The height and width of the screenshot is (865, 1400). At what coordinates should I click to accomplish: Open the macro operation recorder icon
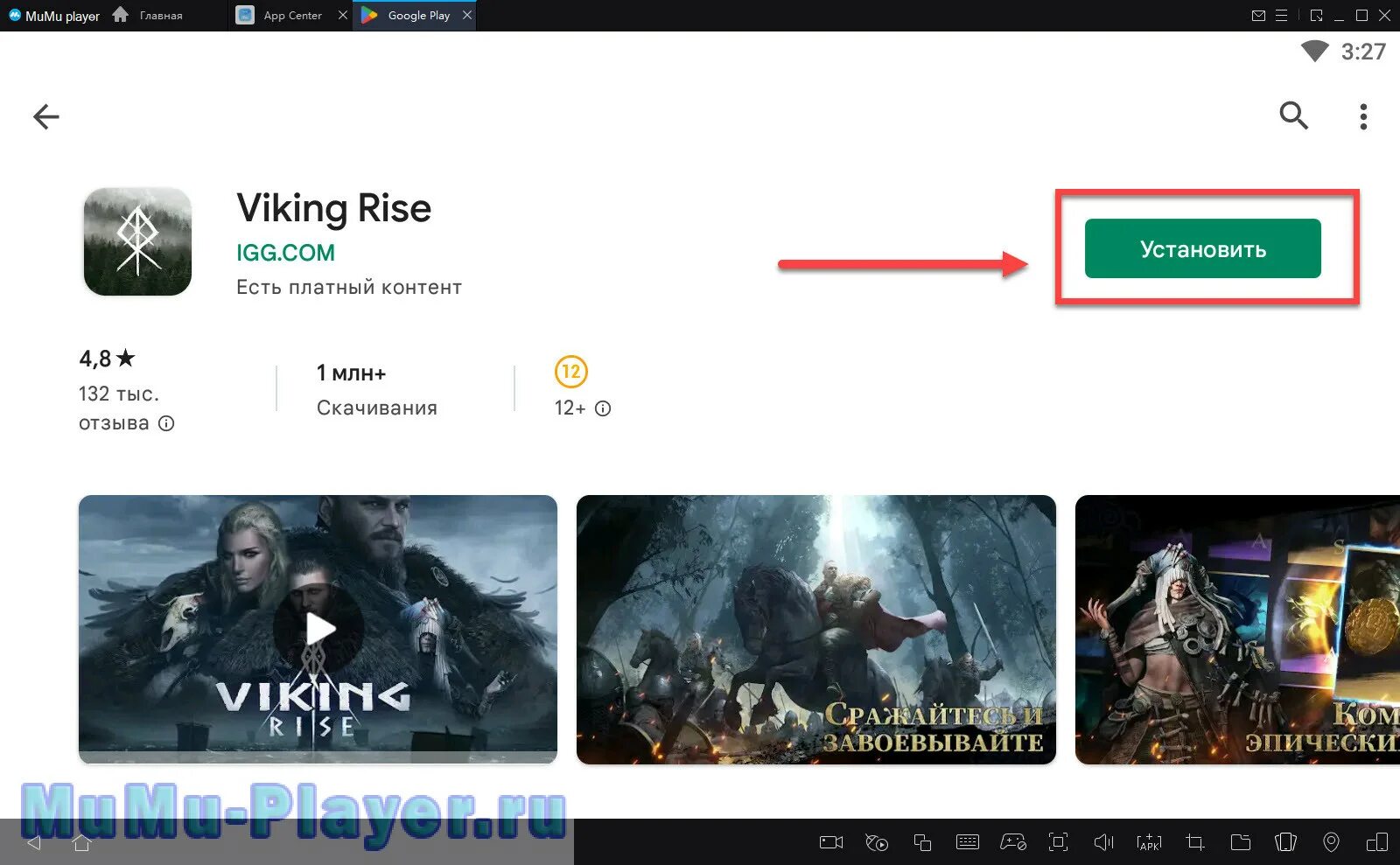(x=876, y=842)
